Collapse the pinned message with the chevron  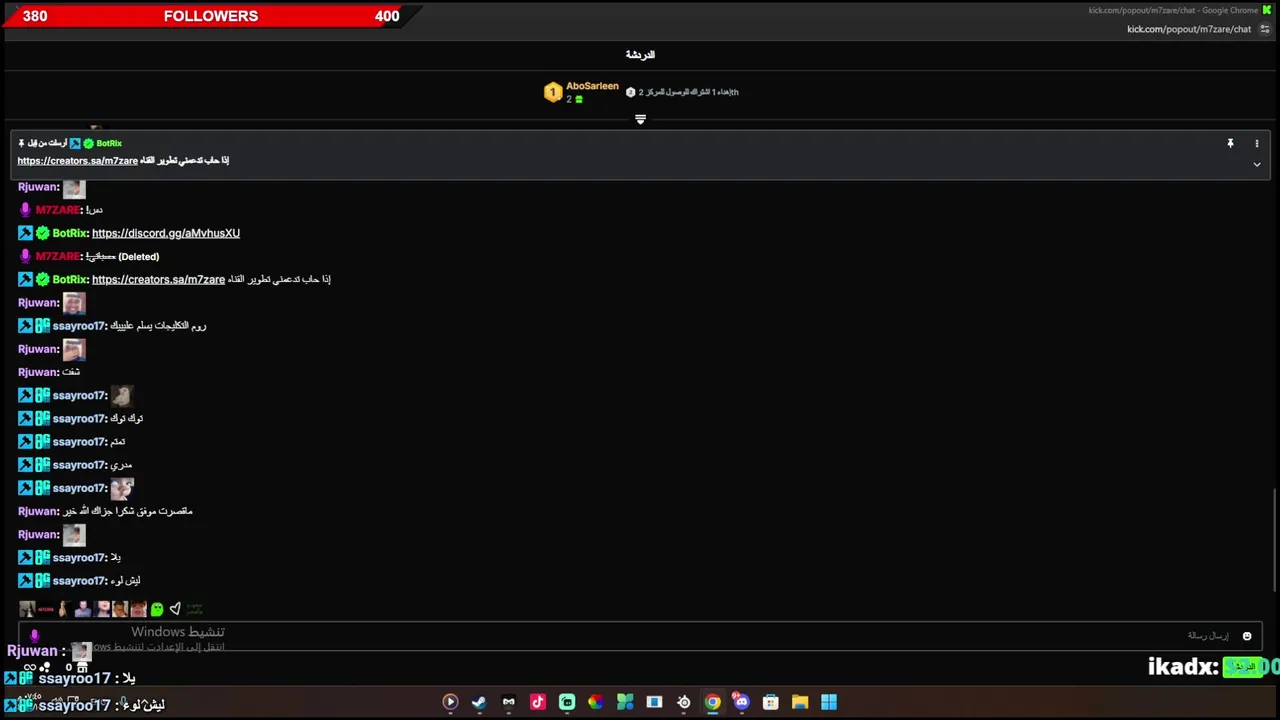1257,164
